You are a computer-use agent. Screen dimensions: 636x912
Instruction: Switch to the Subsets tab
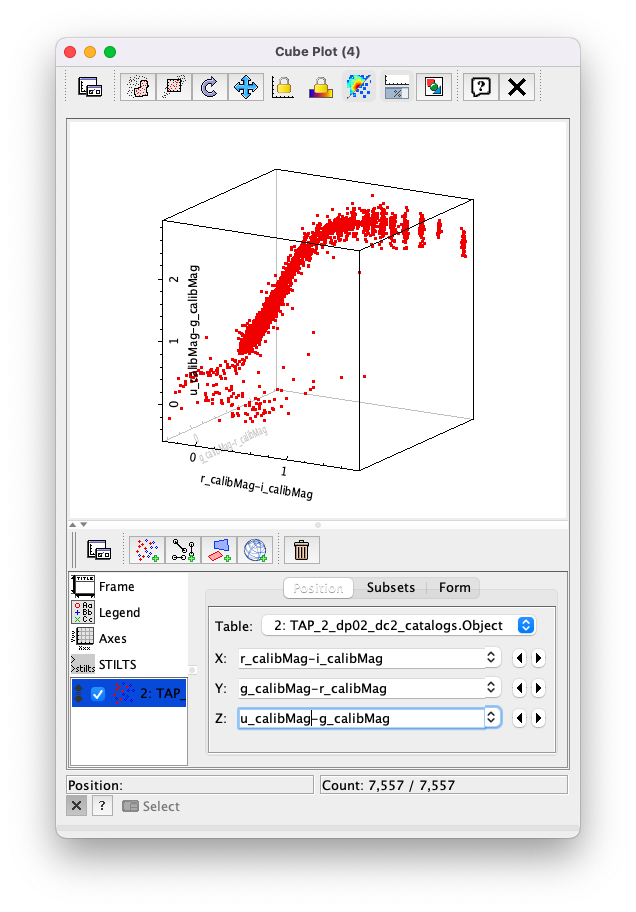(x=391, y=588)
